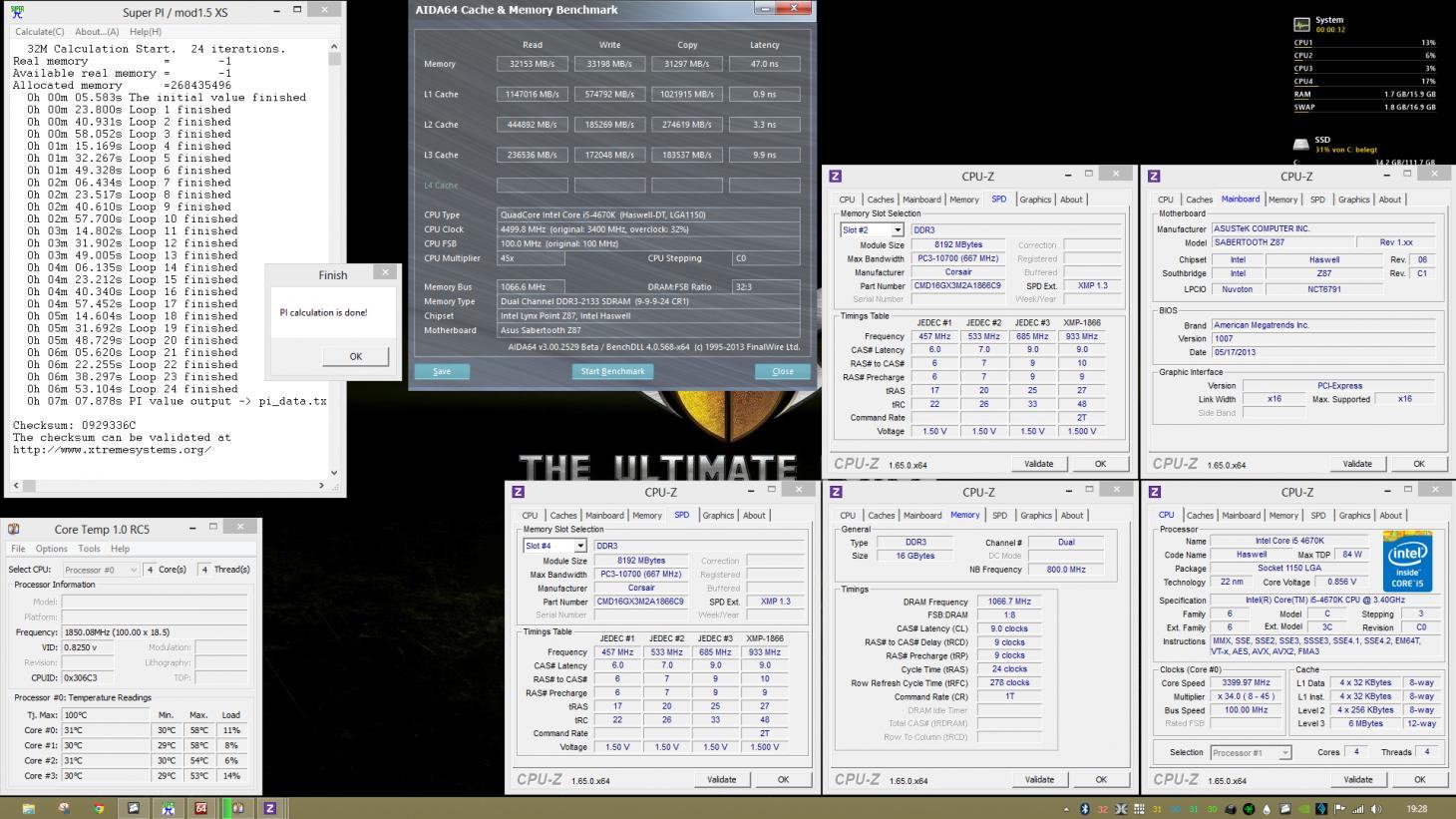Click Super PI vertical scrollbar down arrow
Screen dimensions: 1456x819
(334, 473)
